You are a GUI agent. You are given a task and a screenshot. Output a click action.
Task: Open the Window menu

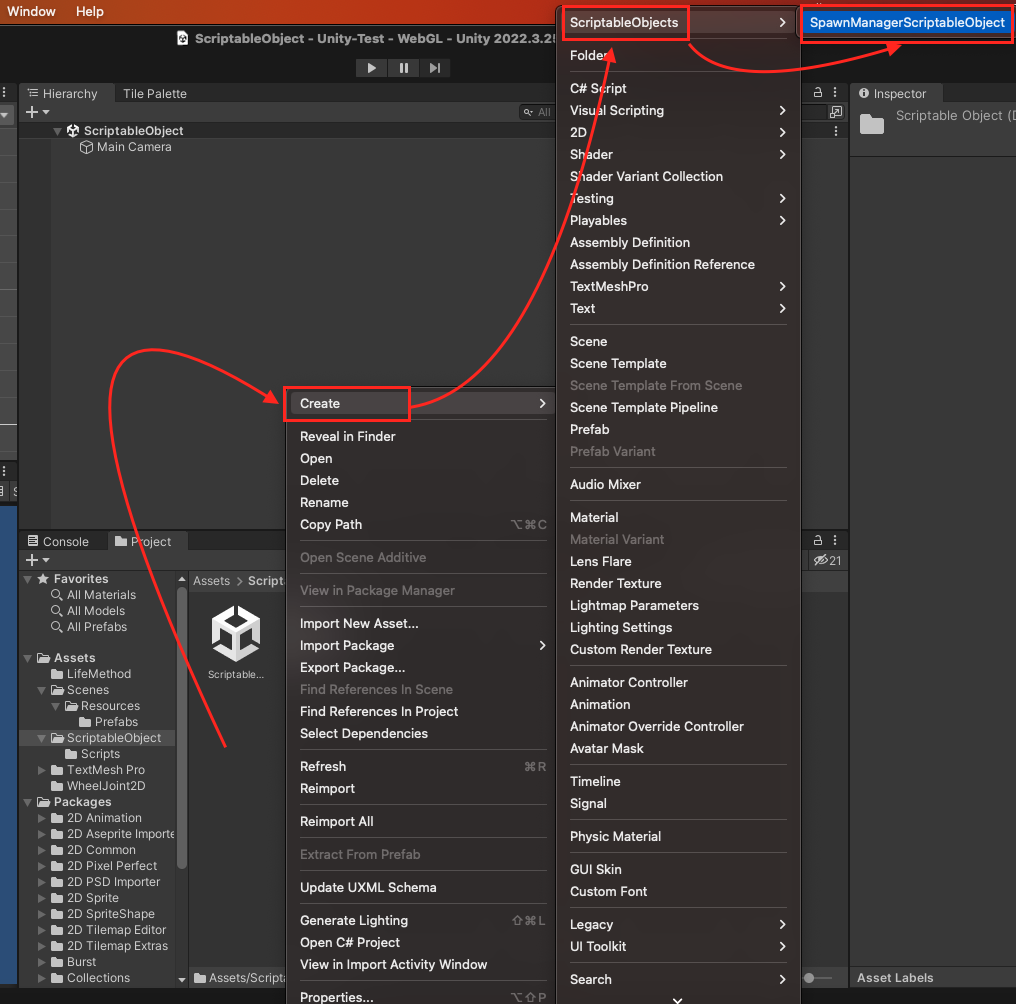point(31,12)
